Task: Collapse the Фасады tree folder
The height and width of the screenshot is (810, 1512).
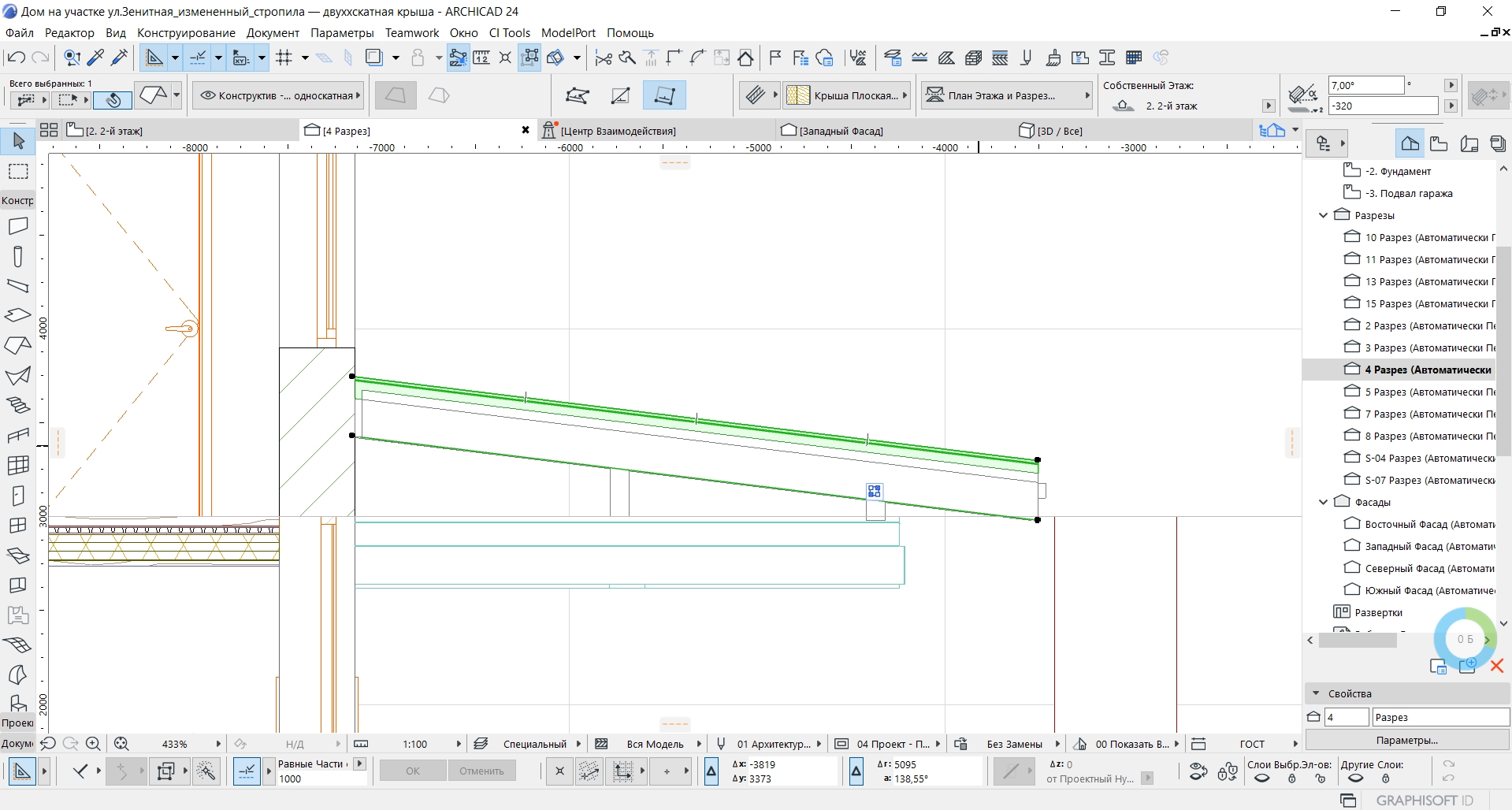Action: [1324, 502]
